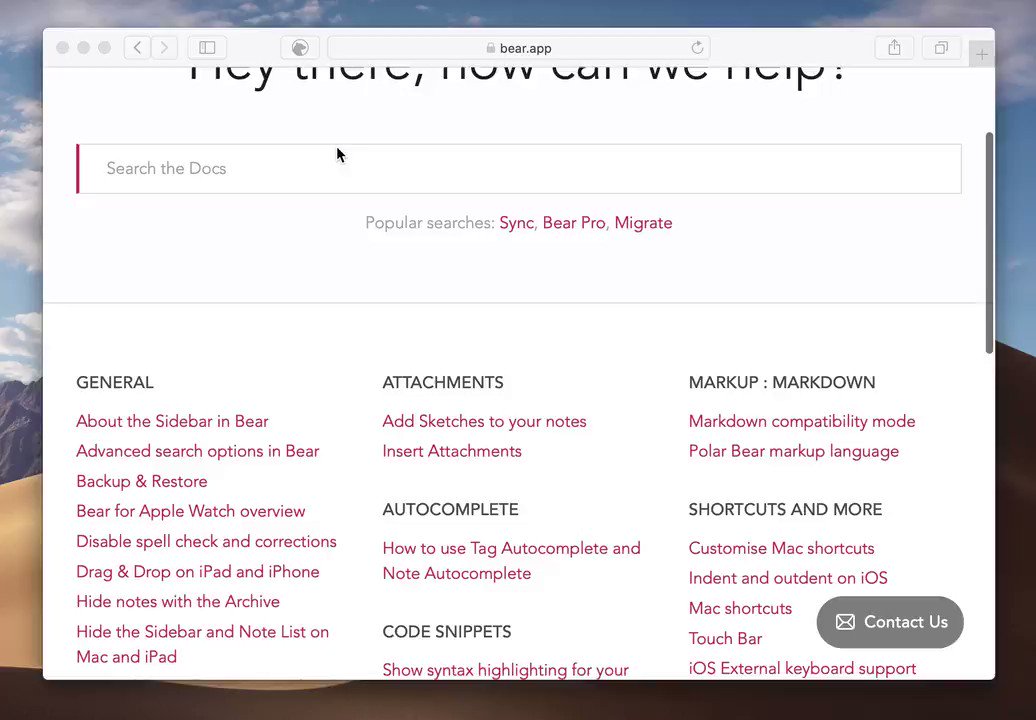
Task: Click the bear.app address bar
Action: (x=519, y=48)
